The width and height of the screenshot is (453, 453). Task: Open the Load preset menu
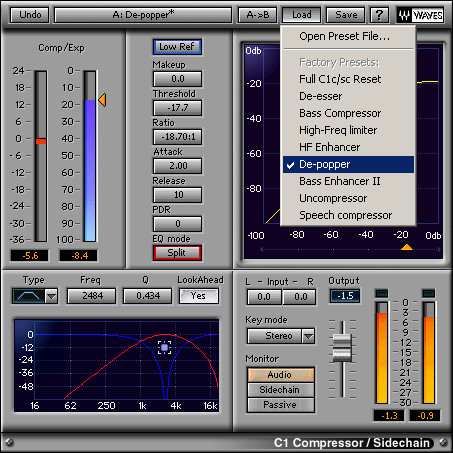pyautogui.click(x=302, y=15)
